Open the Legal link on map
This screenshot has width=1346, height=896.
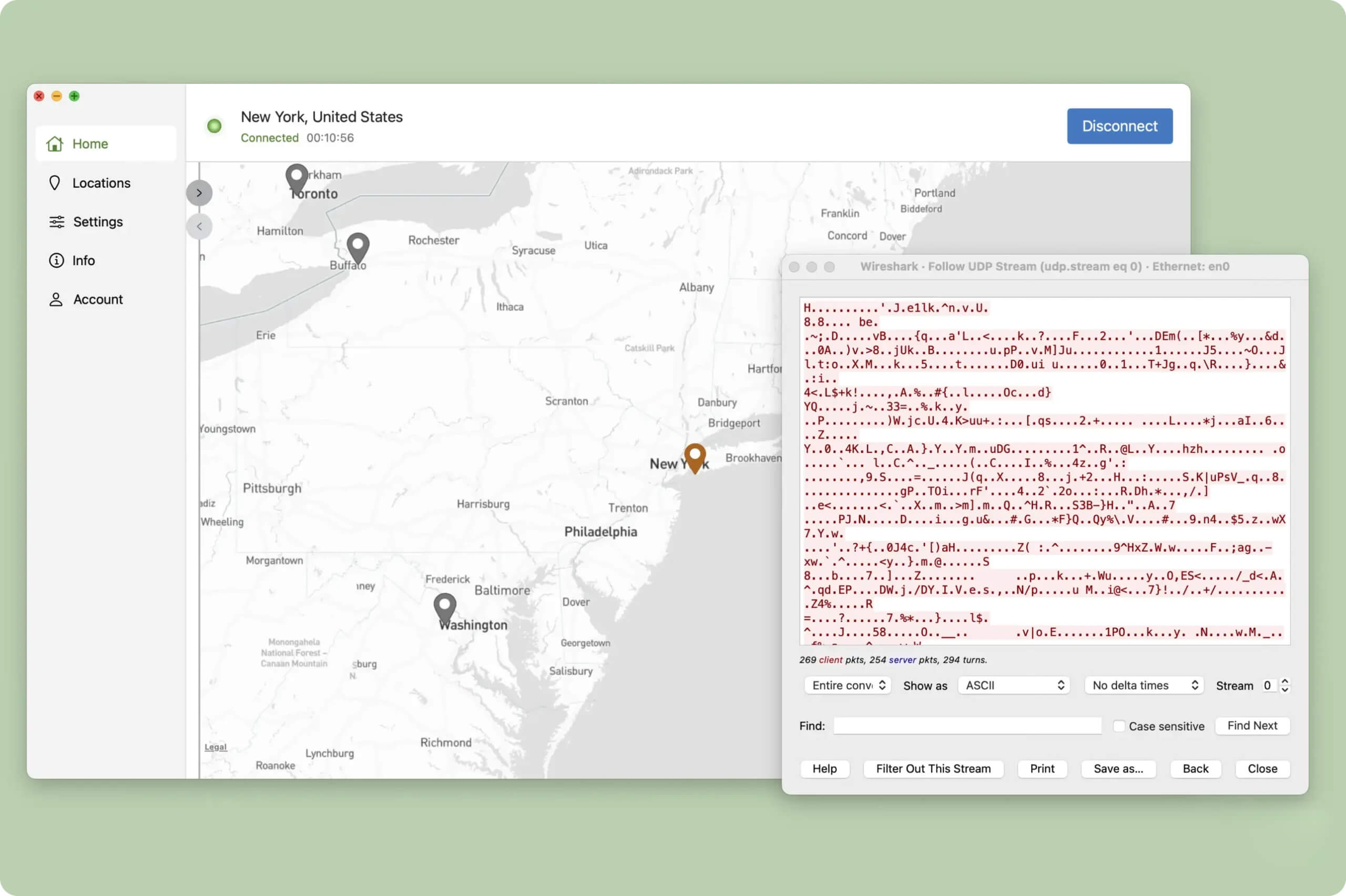(216, 747)
